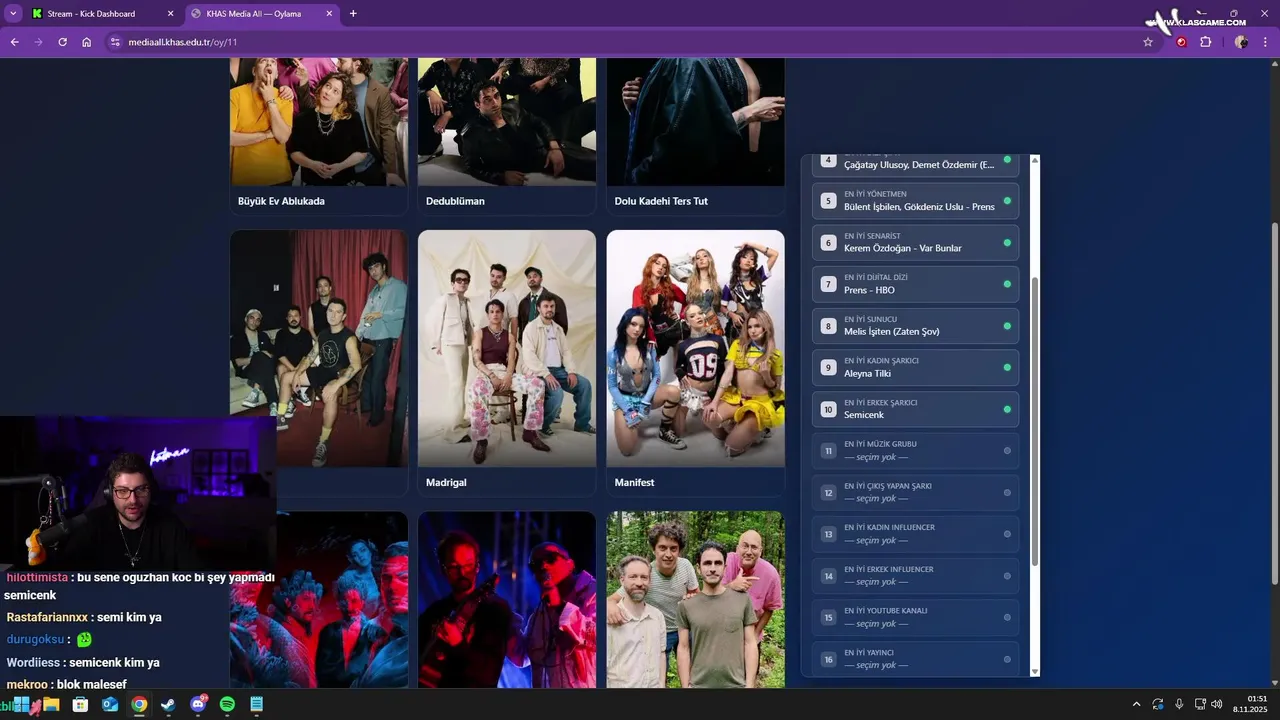
Task: Open category 15 En İyi YouTube Kanalı
Action: click(915, 617)
